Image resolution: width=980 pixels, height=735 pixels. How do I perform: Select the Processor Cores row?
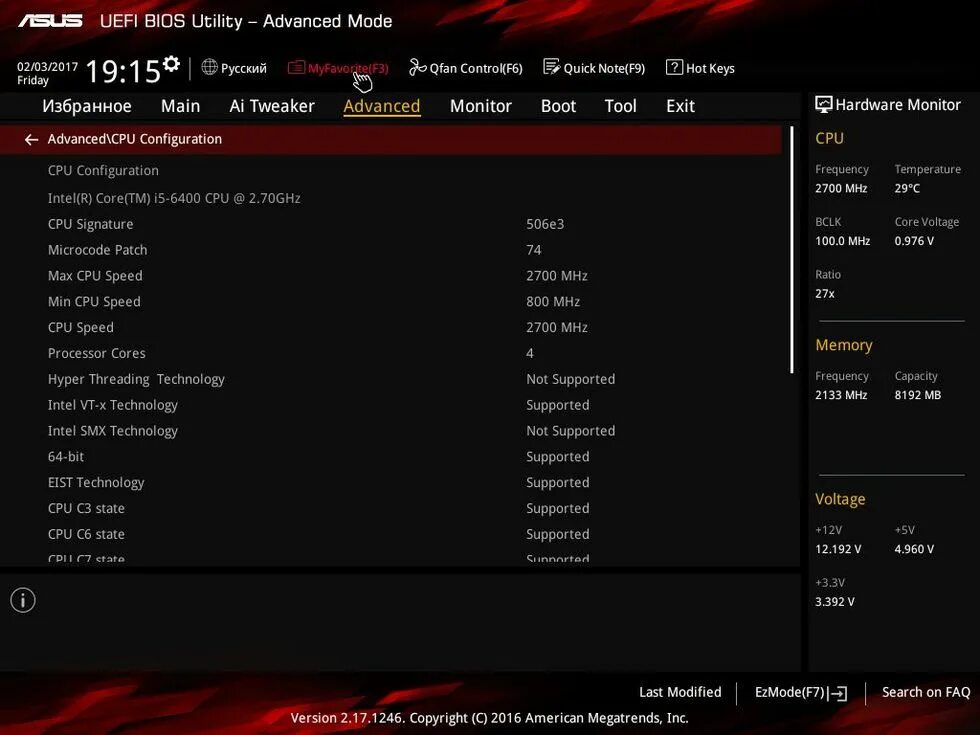391,353
